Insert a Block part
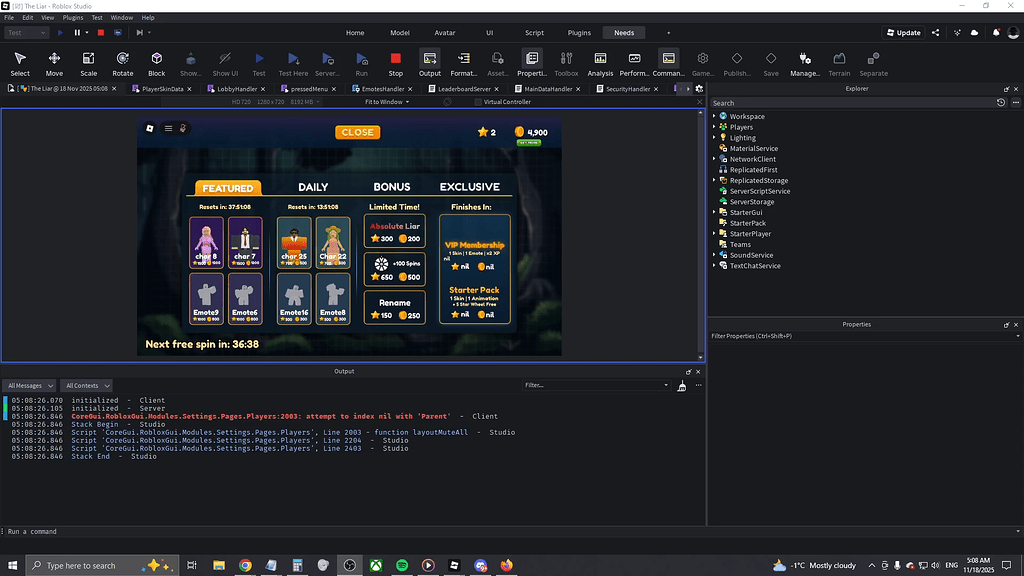1024x576 pixels. [x=155, y=63]
